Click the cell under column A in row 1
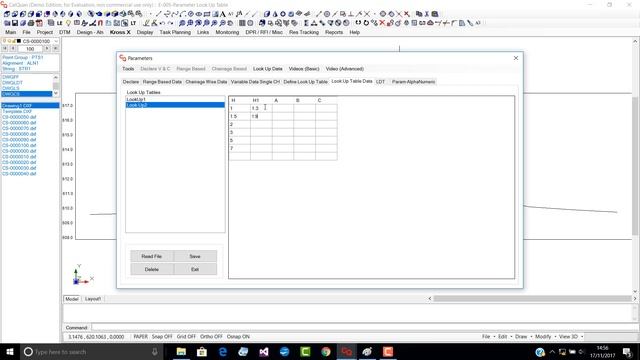This screenshot has height=360, width=640. pyautogui.click(x=282, y=108)
